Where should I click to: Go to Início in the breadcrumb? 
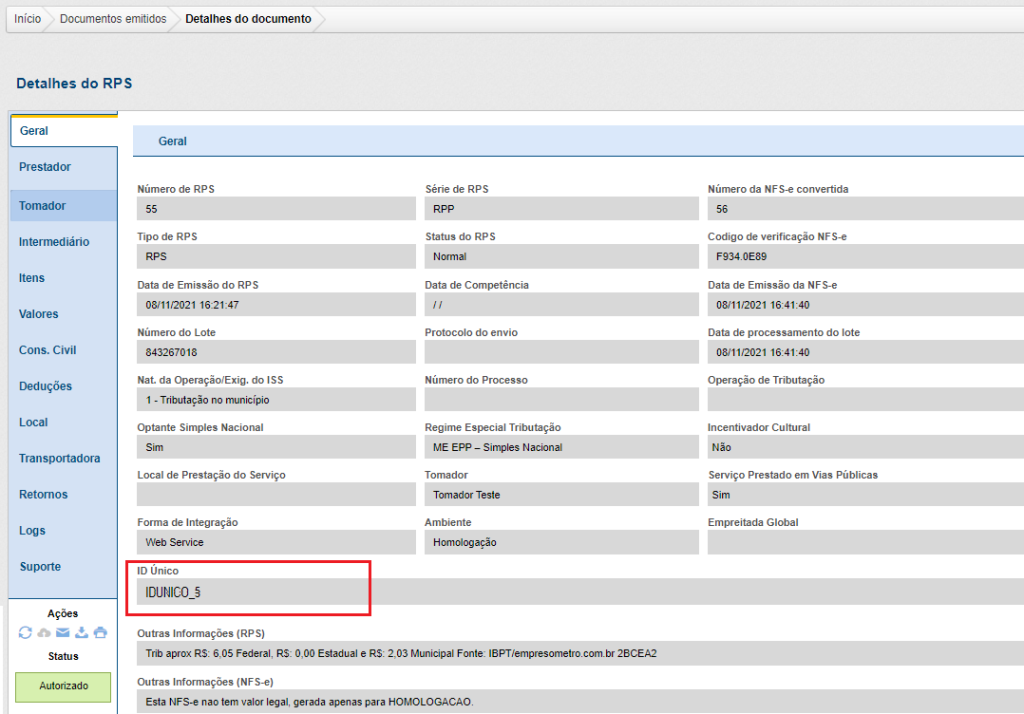click(27, 19)
